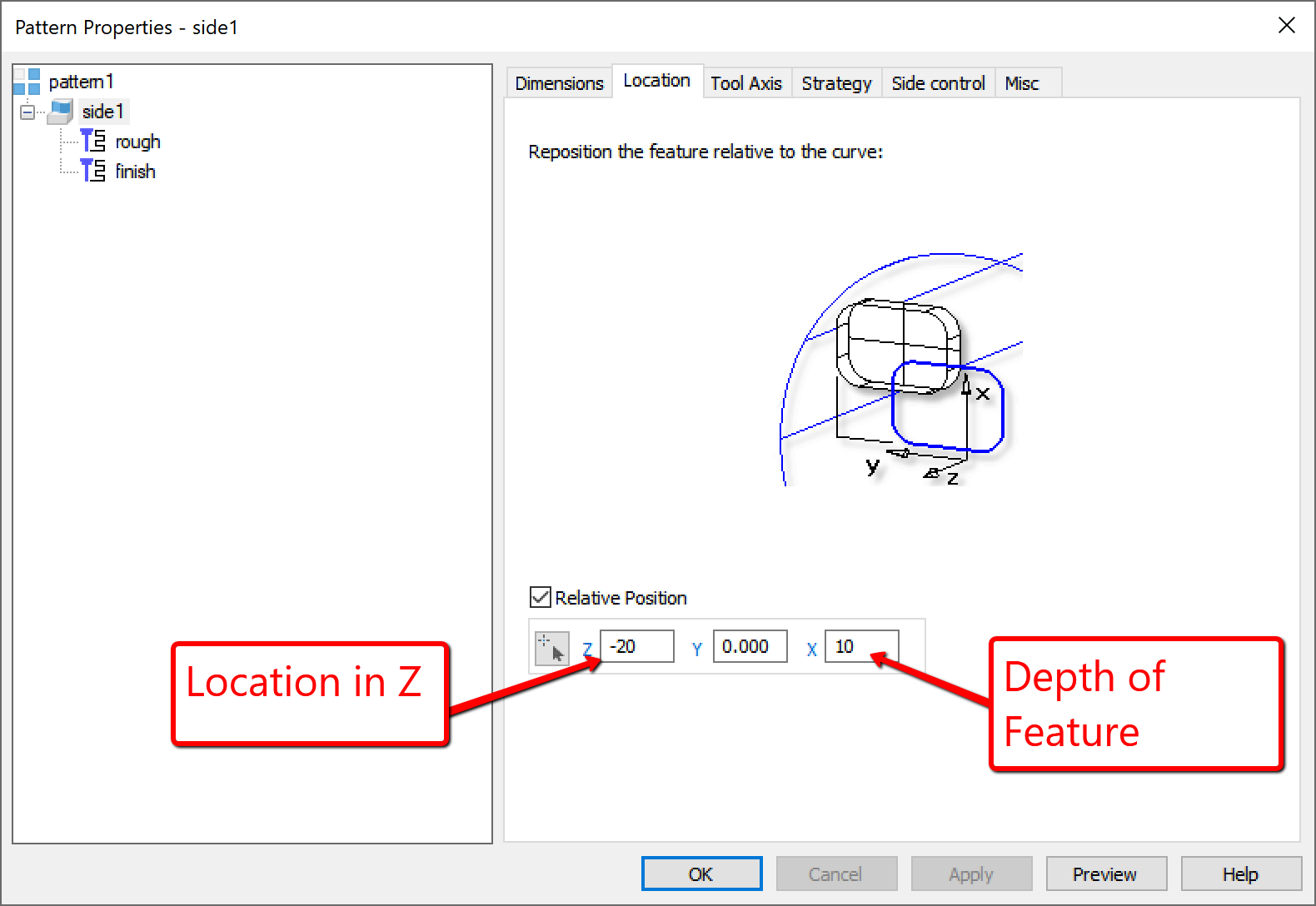Select the rough operation
This screenshot has height=906, width=1316.
pos(137,142)
